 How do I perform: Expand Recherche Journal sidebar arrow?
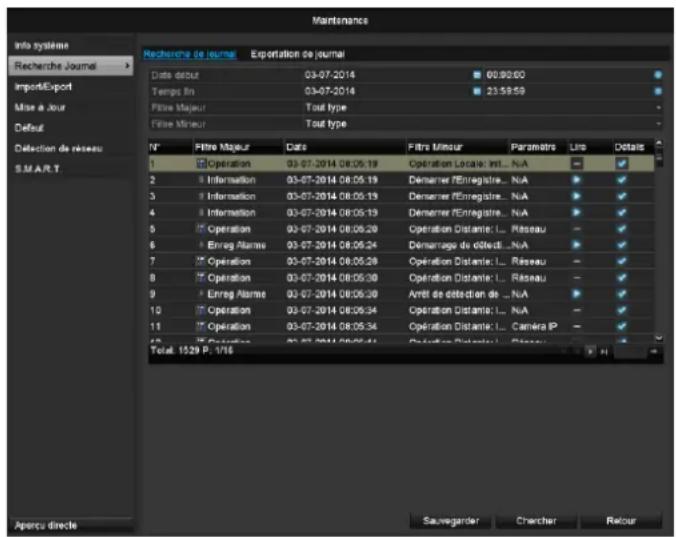[x=127, y=66]
